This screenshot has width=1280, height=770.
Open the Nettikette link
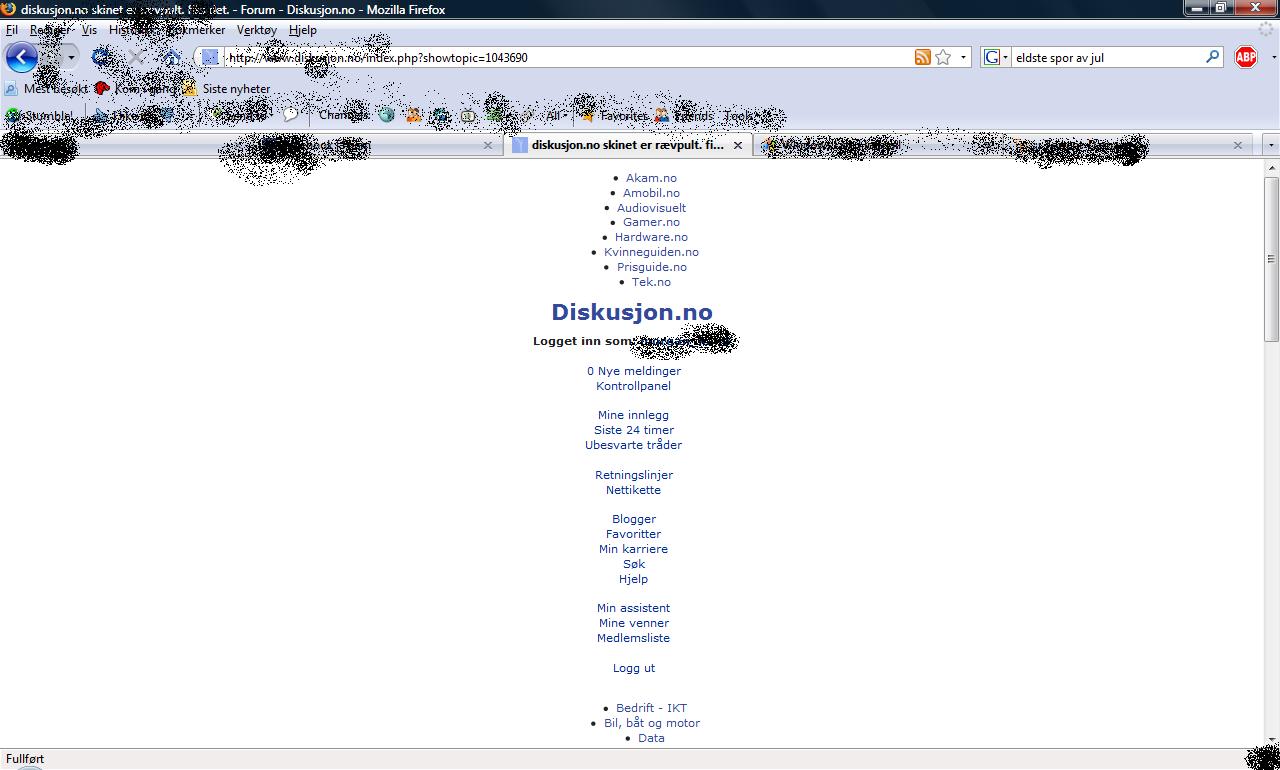(634, 490)
